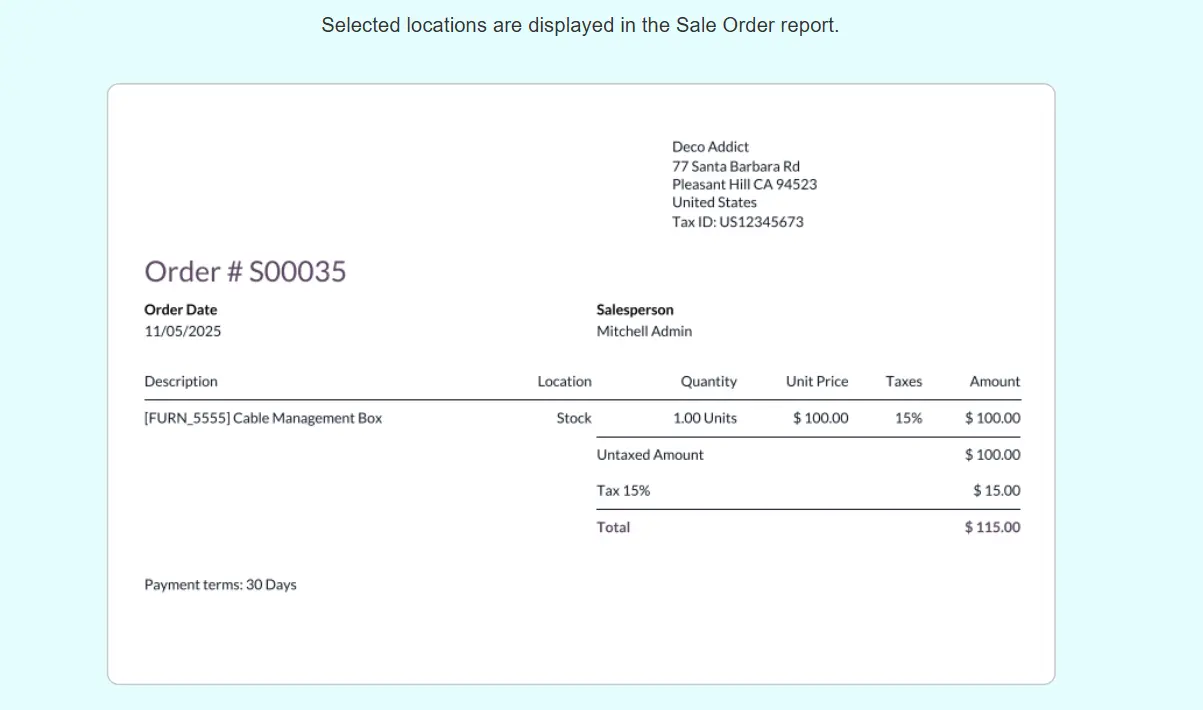Viewport: 1203px width, 710px height.
Task: Select the 11/05/2025 order date value
Action: coord(182,331)
